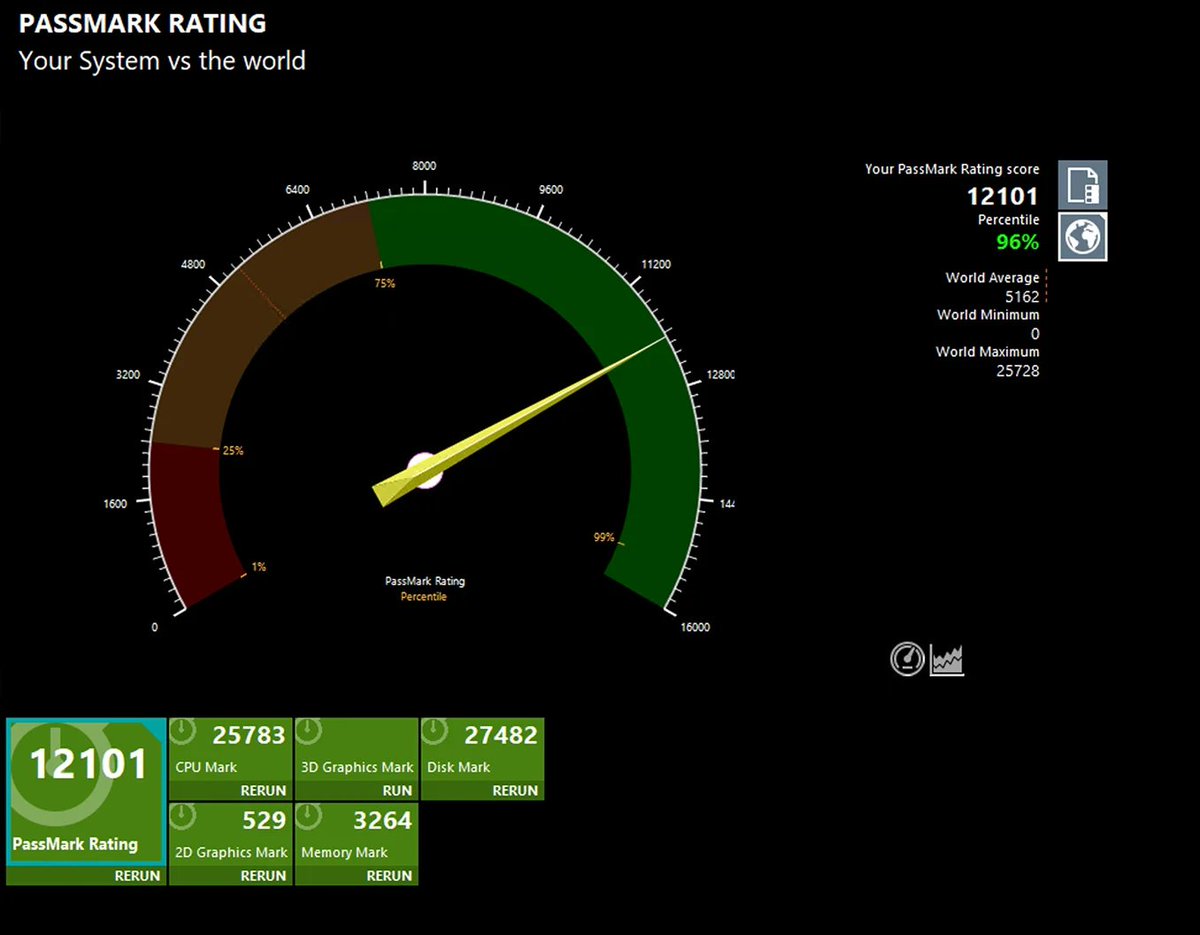
Task: Select the Disk Mark 27482 score
Action: tap(501, 735)
